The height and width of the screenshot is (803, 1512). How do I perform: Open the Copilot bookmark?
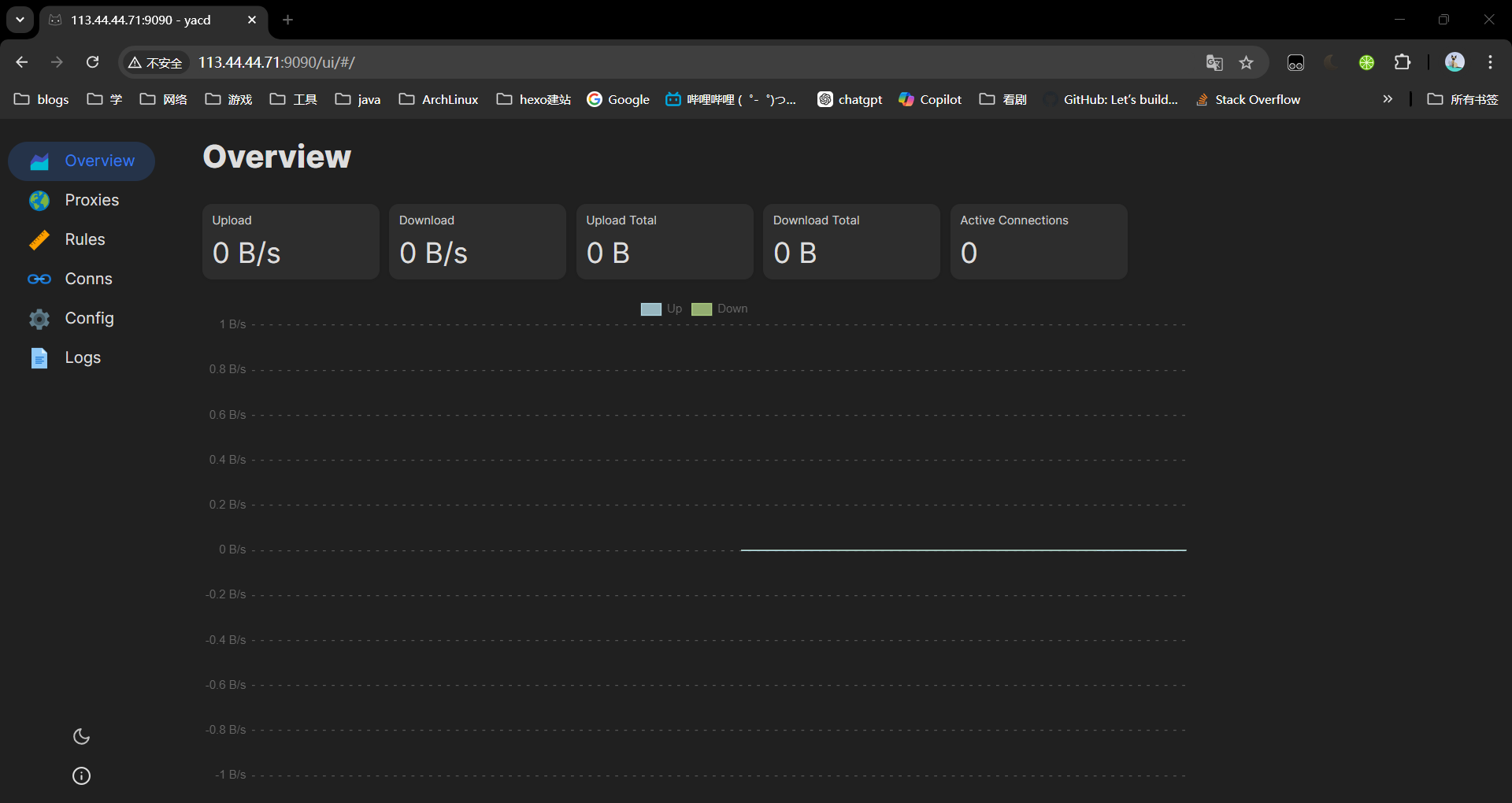[x=930, y=99]
